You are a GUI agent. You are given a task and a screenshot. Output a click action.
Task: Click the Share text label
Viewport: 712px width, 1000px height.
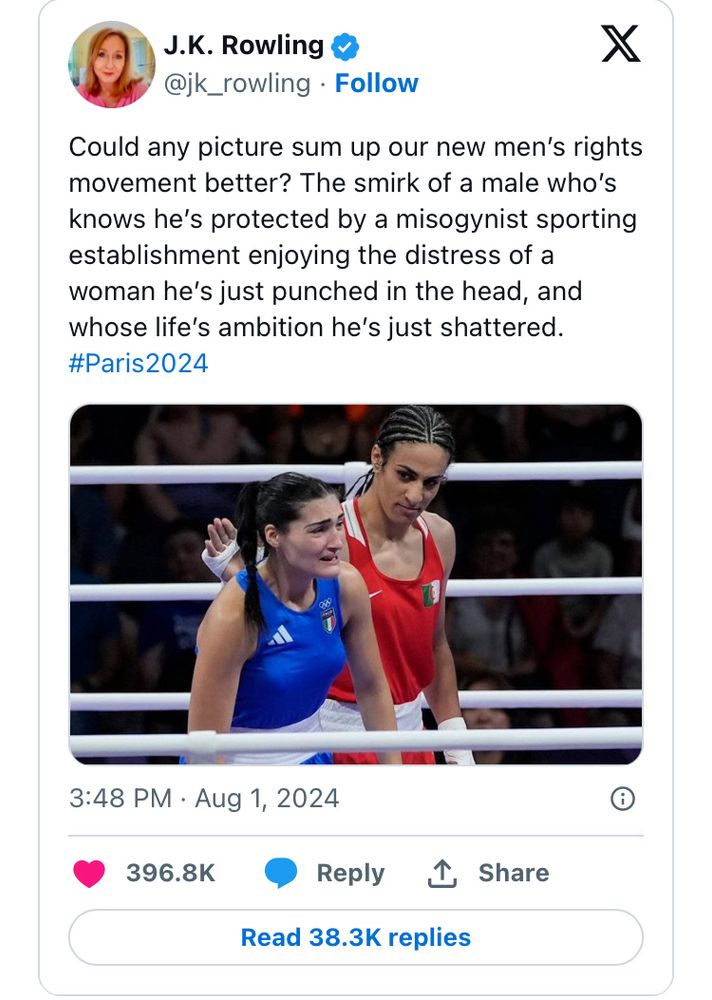[x=513, y=873]
